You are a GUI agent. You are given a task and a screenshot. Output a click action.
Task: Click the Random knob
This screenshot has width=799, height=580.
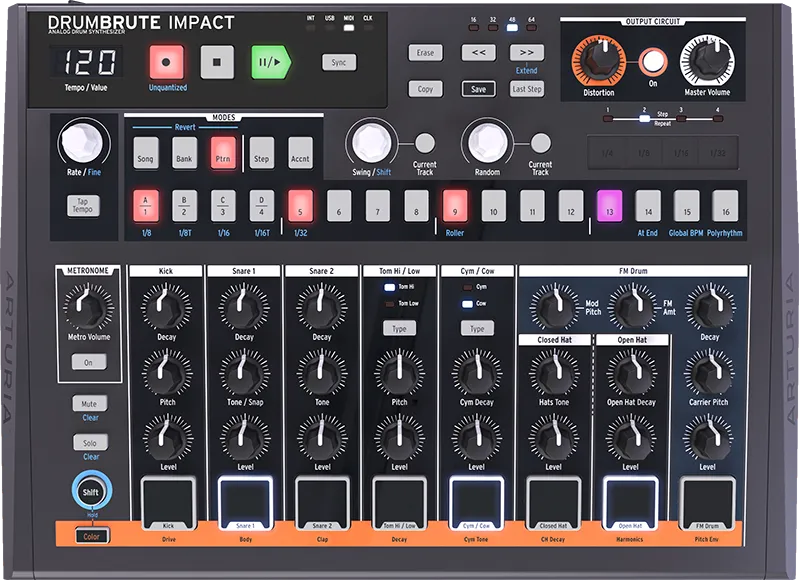click(487, 142)
